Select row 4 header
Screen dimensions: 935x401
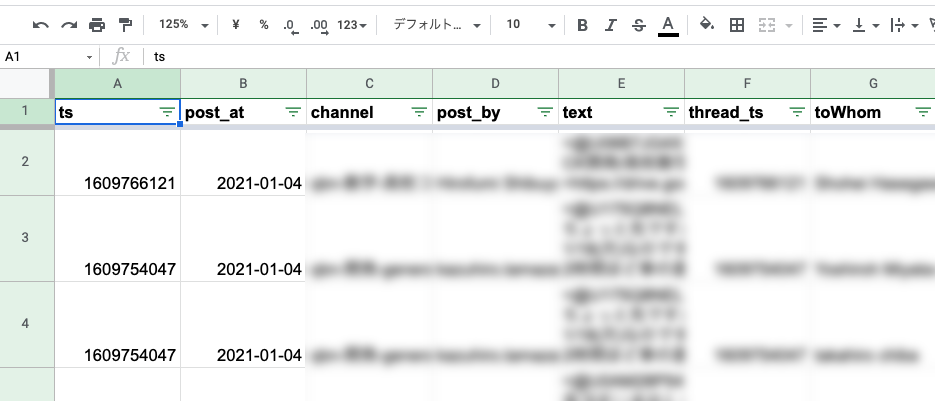[x=25, y=323]
